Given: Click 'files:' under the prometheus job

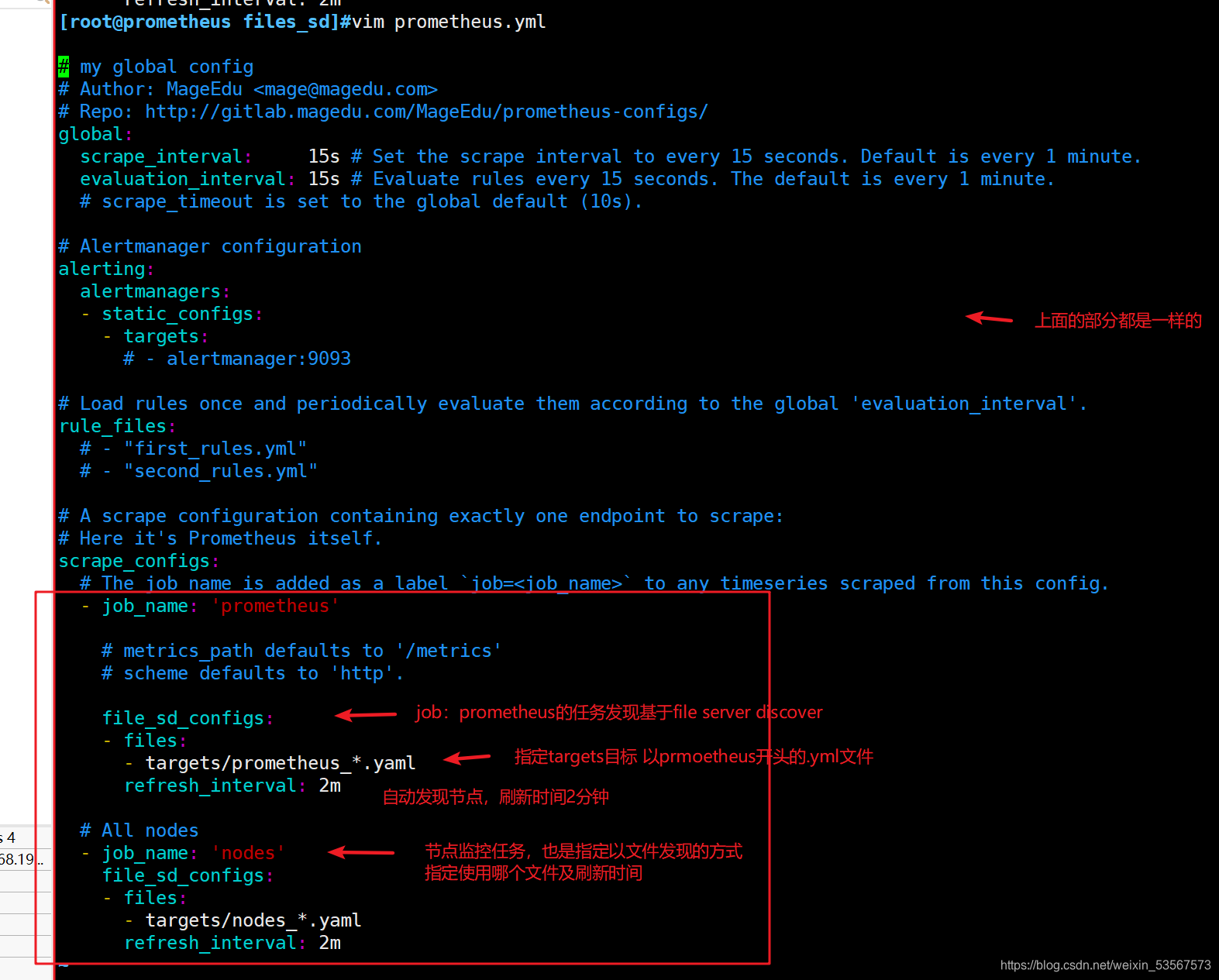Looking at the screenshot, I should tap(155, 741).
